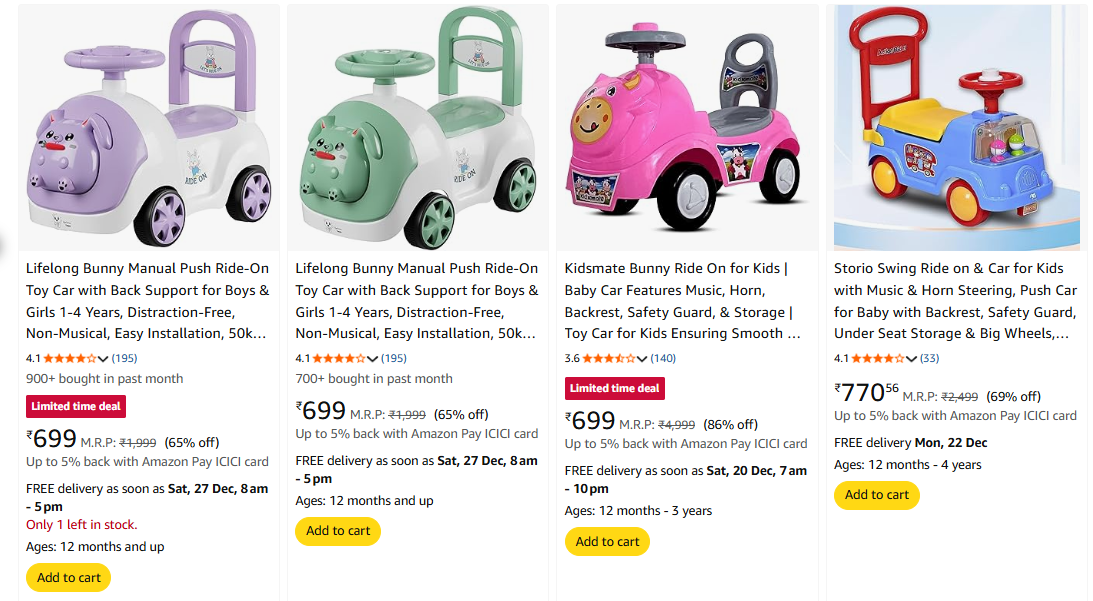Expand rating dropdown for Storio swing car
Image resolution: width=1093 pixels, height=601 pixels.
(912, 358)
